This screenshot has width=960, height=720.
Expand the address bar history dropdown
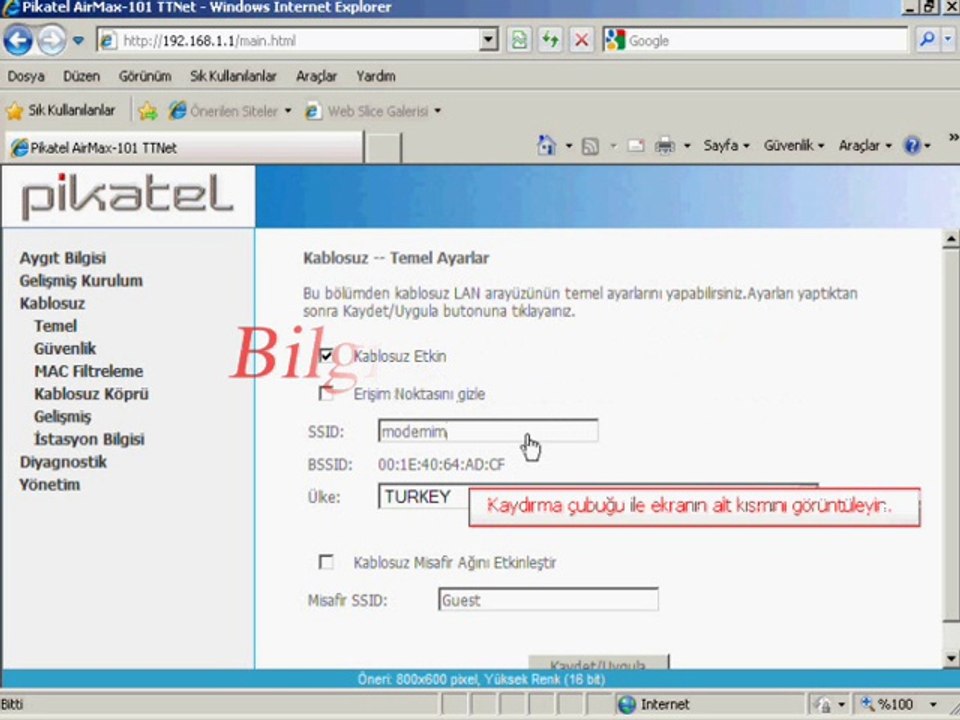[x=488, y=40]
